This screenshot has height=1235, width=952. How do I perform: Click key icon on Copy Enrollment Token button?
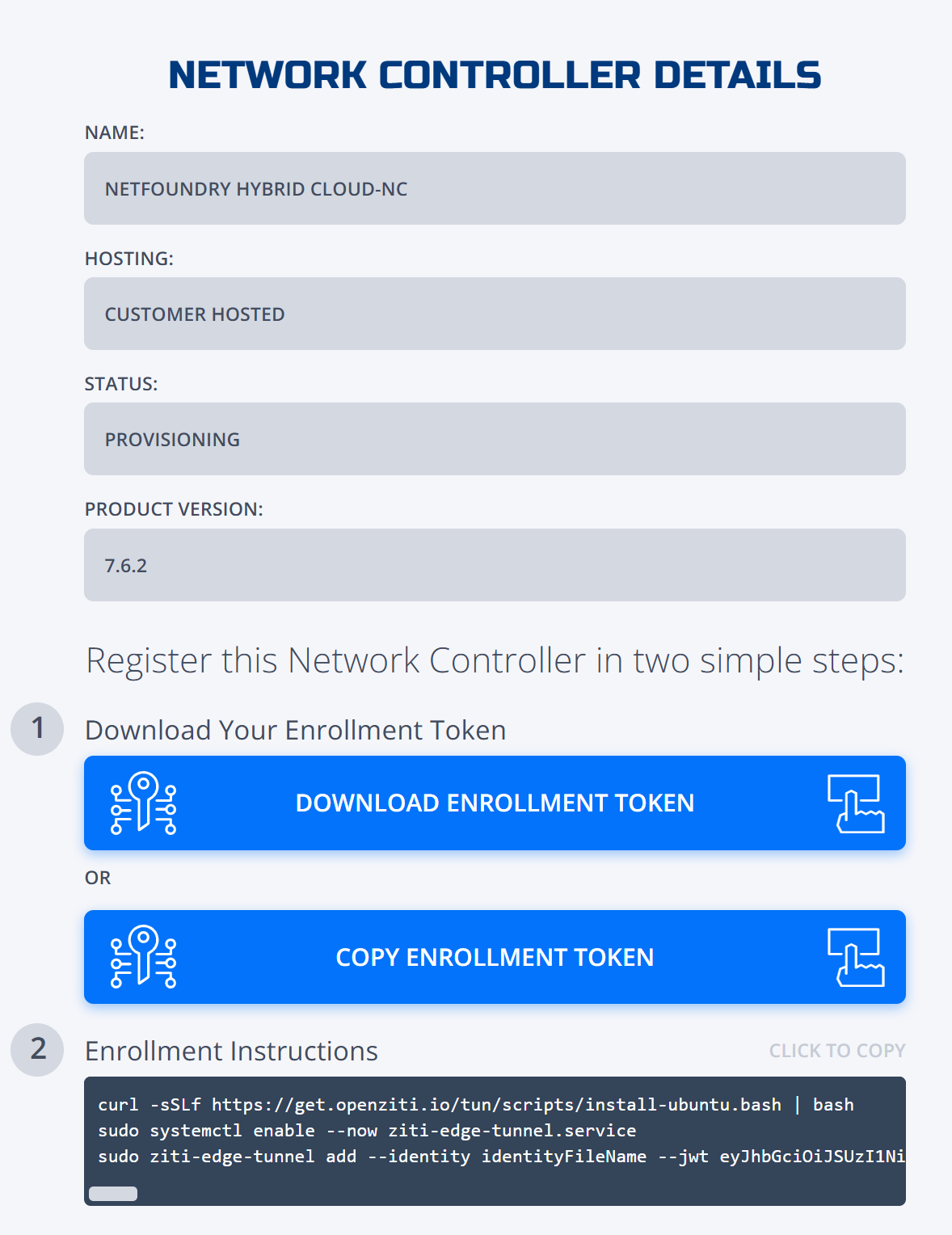[x=143, y=957]
